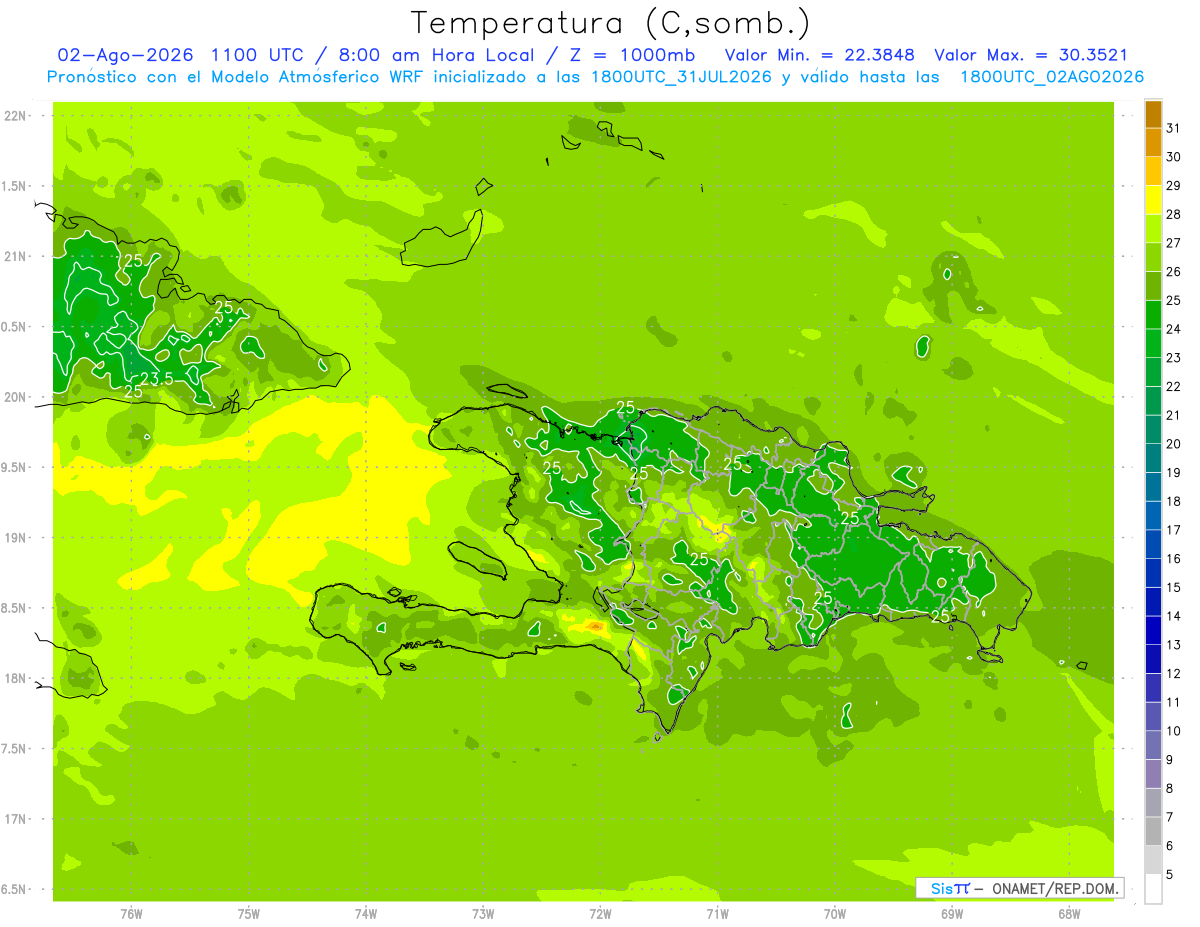Select the '75W' longitude axis label
1200x927 pixels.
[248, 914]
